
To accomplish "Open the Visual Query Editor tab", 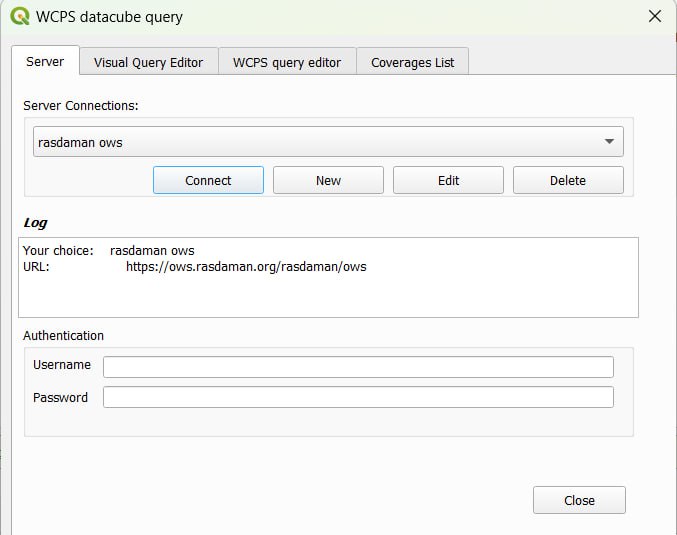I will pos(148,62).
